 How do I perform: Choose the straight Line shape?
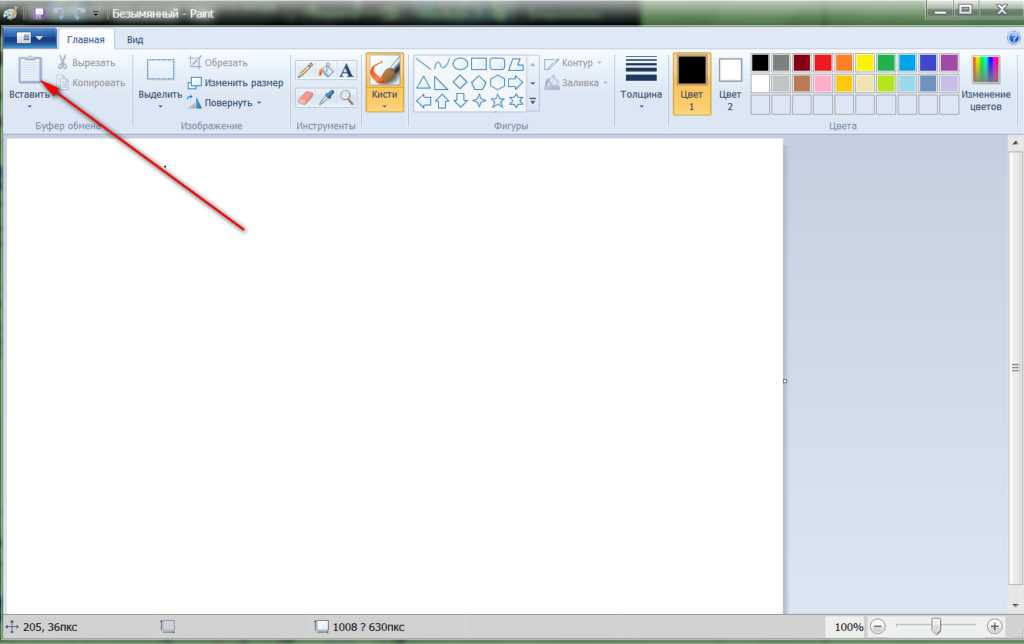pos(423,64)
